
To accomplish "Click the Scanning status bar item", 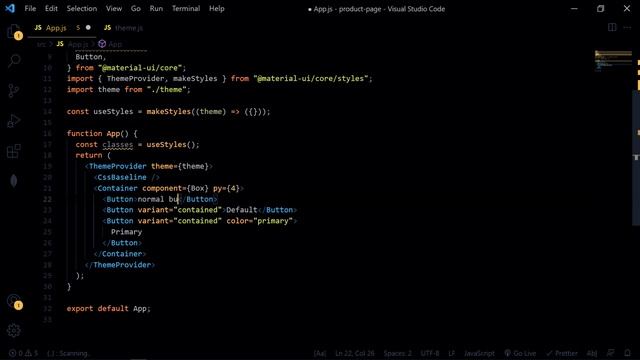I will (x=68, y=353).
